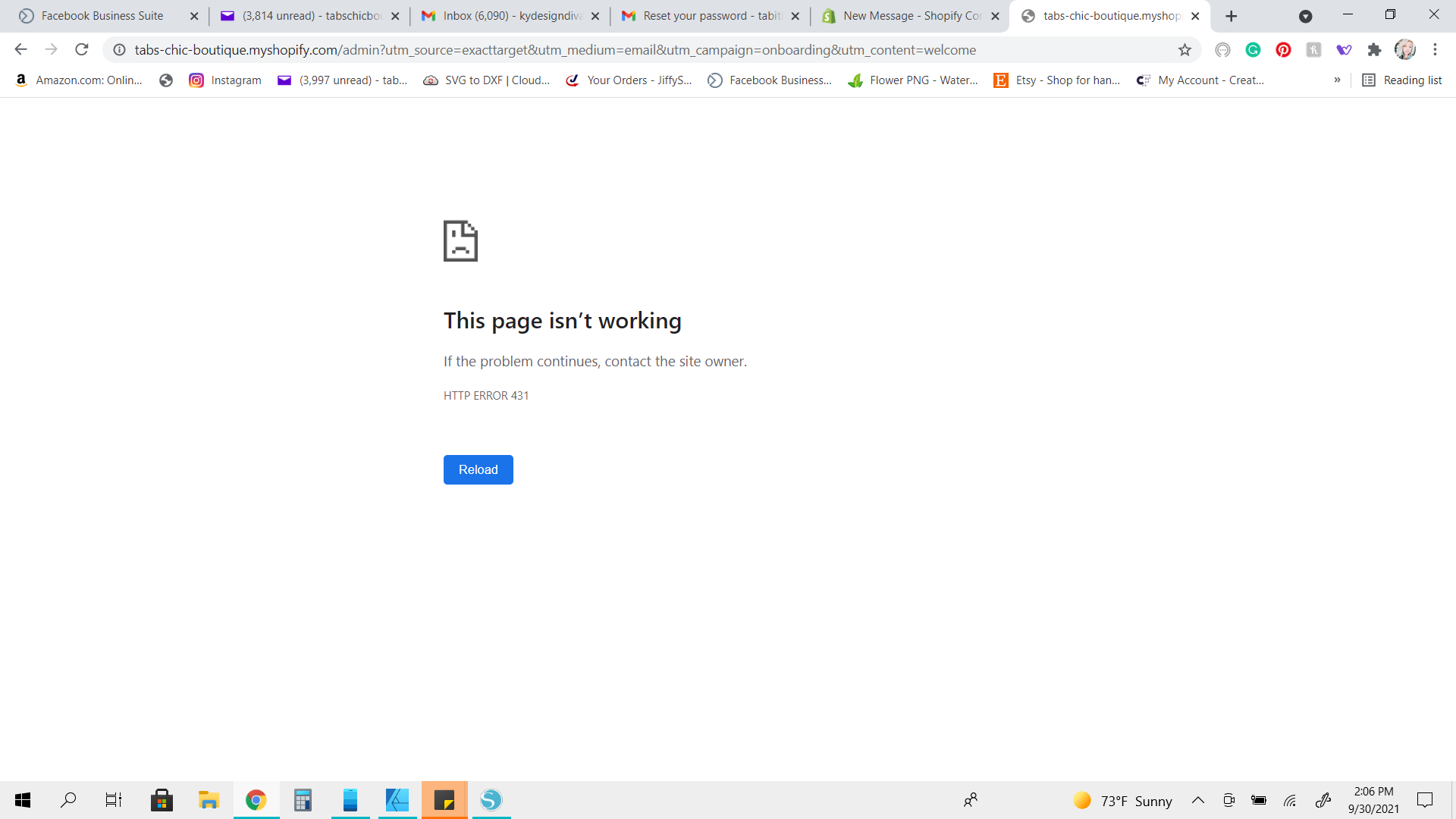
Task: Open Chrome three-dot menu
Action: pyautogui.click(x=1435, y=50)
